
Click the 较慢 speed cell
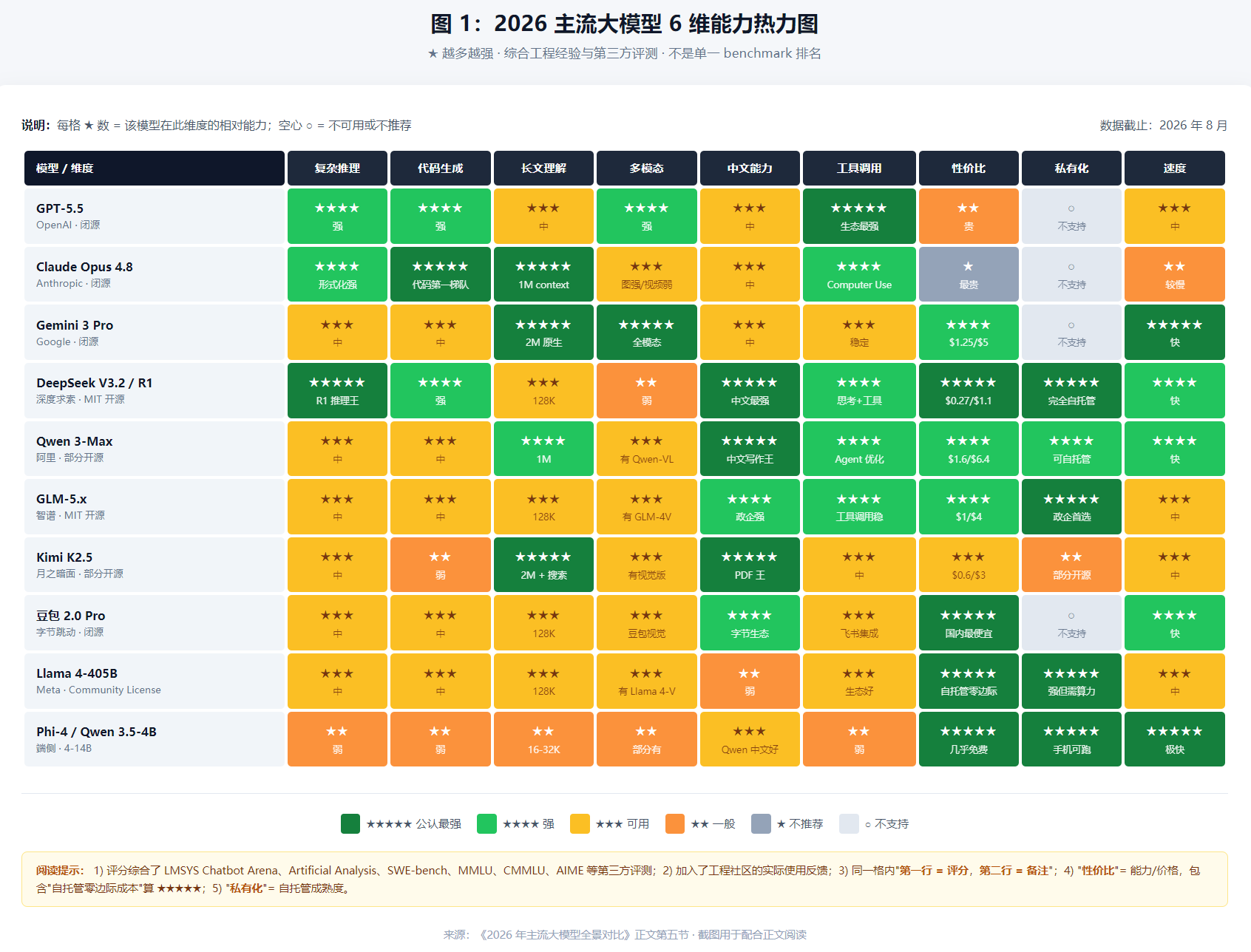pos(1175,274)
